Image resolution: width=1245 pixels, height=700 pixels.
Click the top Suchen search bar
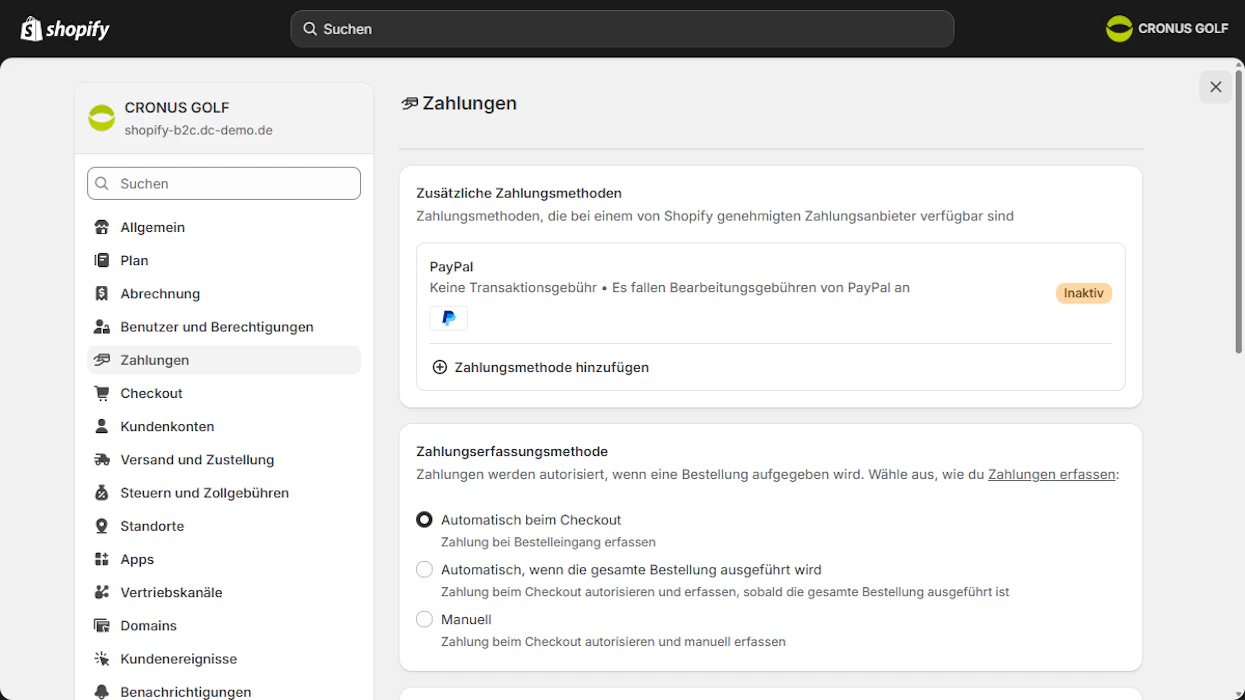(622, 29)
